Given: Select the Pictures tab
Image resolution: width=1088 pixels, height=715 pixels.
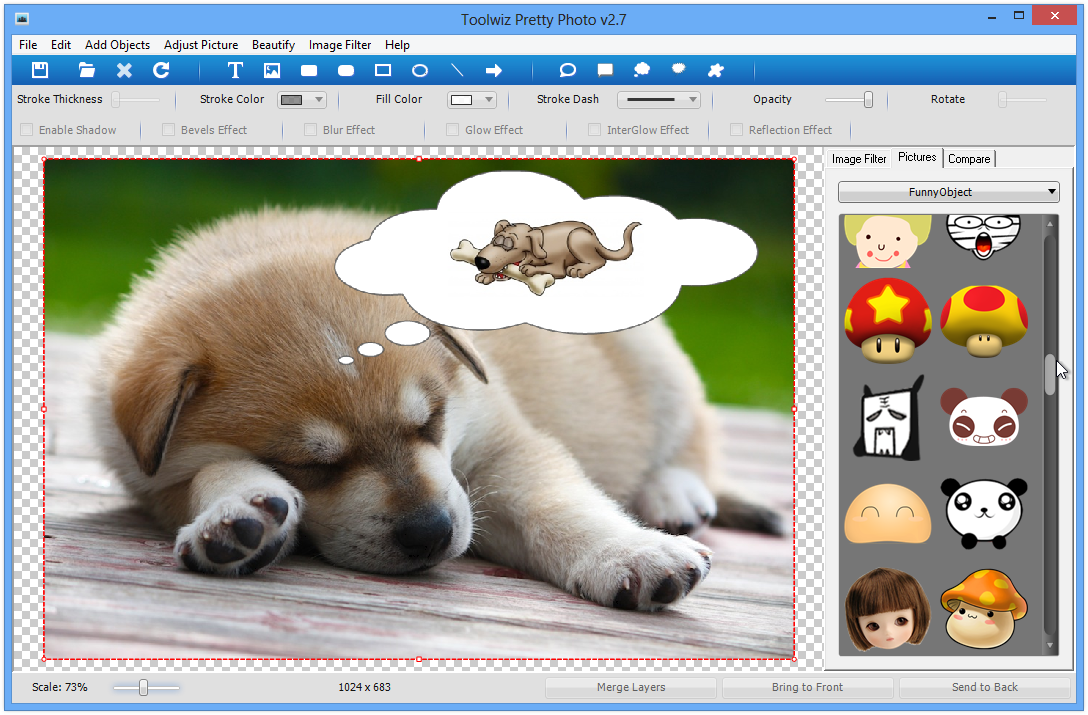Looking at the screenshot, I should (917, 158).
